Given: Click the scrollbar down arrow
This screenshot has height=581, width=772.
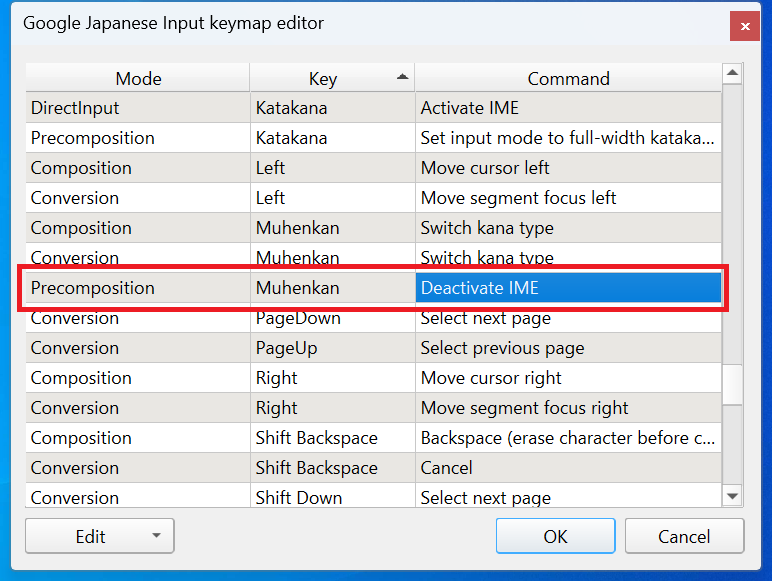Looking at the screenshot, I should (x=732, y=496).
